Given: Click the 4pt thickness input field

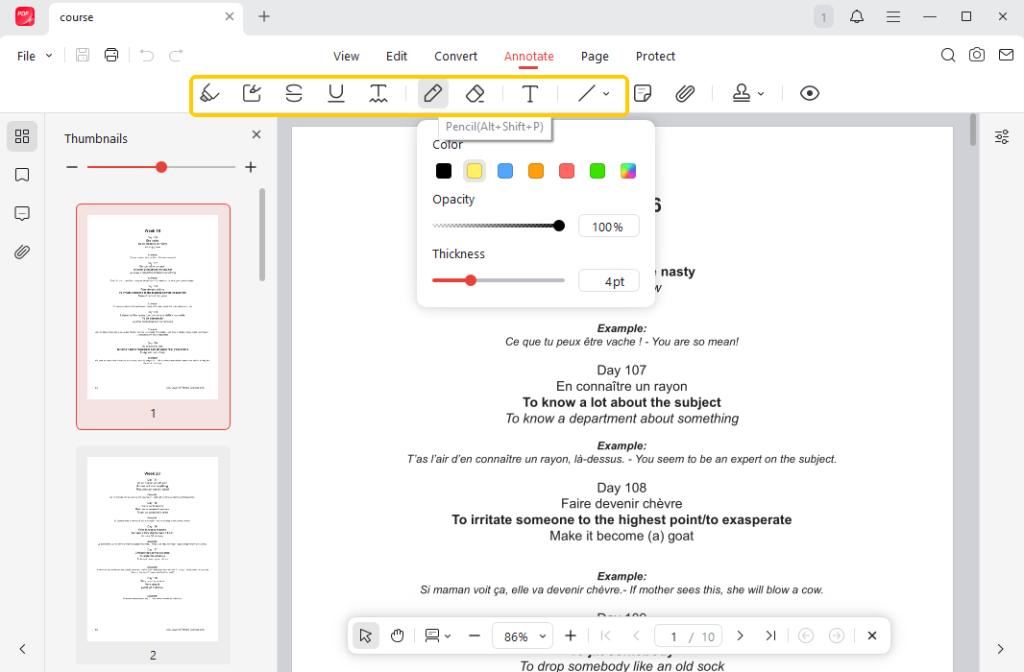Looking at the screenshot, I should pos(609,281).
